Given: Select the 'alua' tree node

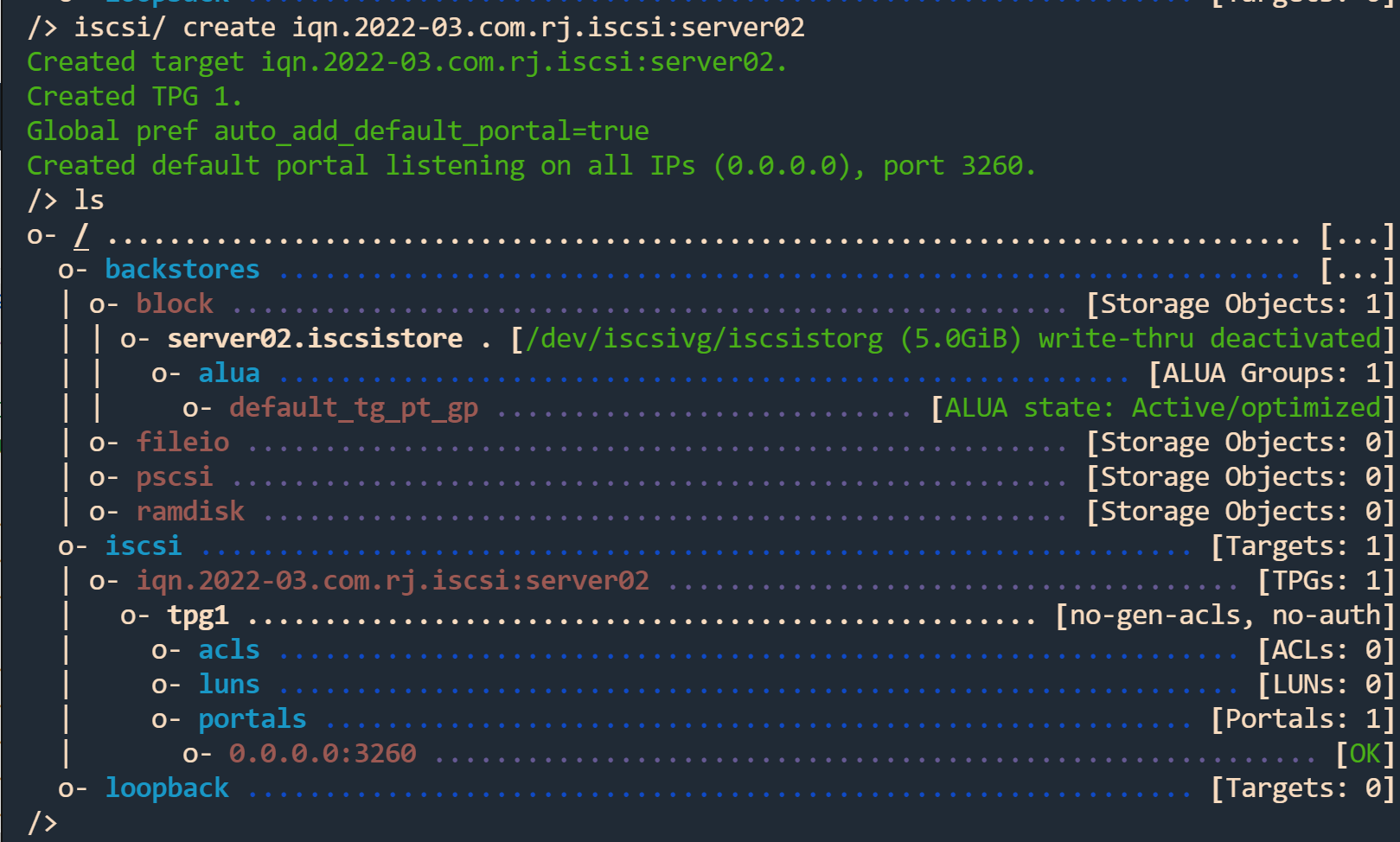Looking at the screenshot, I should point(229,373).
